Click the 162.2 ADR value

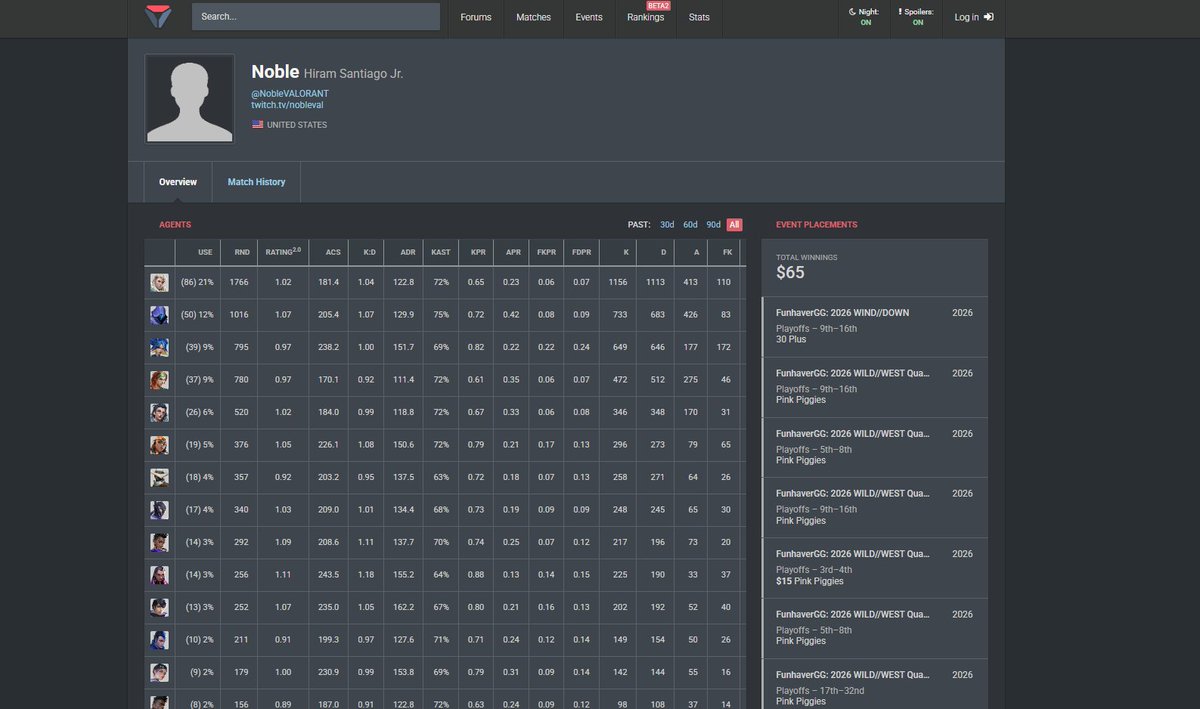[x=404, y=607]
